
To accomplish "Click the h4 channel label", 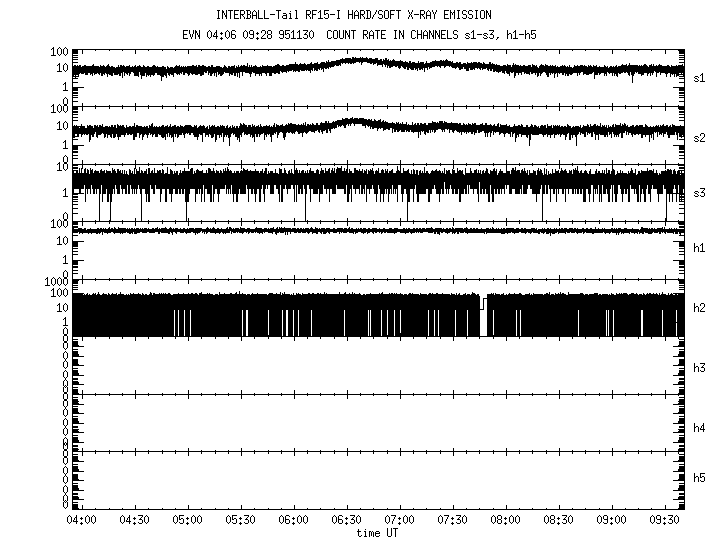I will tap(699, 428).
